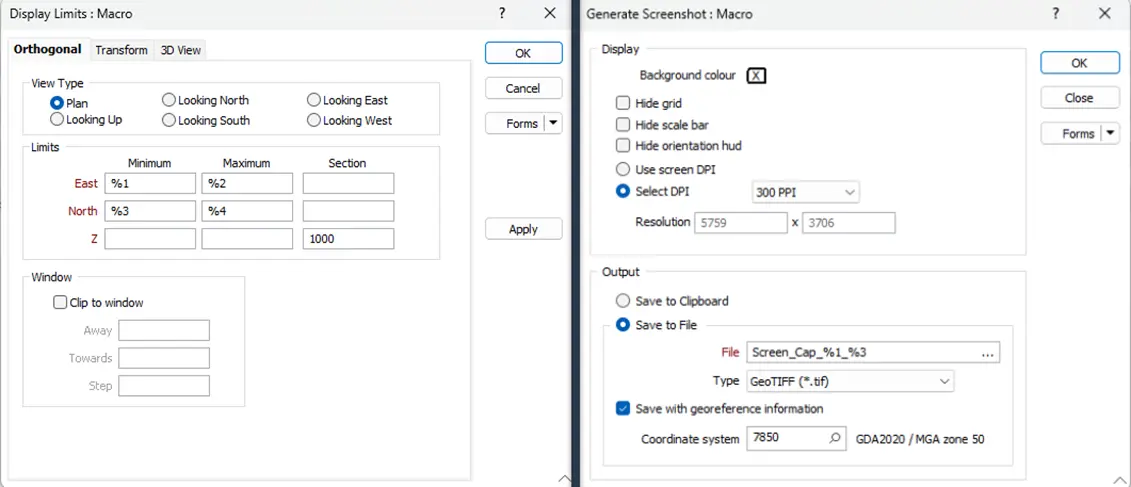Switch to the 3D View tab
This screenshot has width=1131, height=487.
[180, 50]
